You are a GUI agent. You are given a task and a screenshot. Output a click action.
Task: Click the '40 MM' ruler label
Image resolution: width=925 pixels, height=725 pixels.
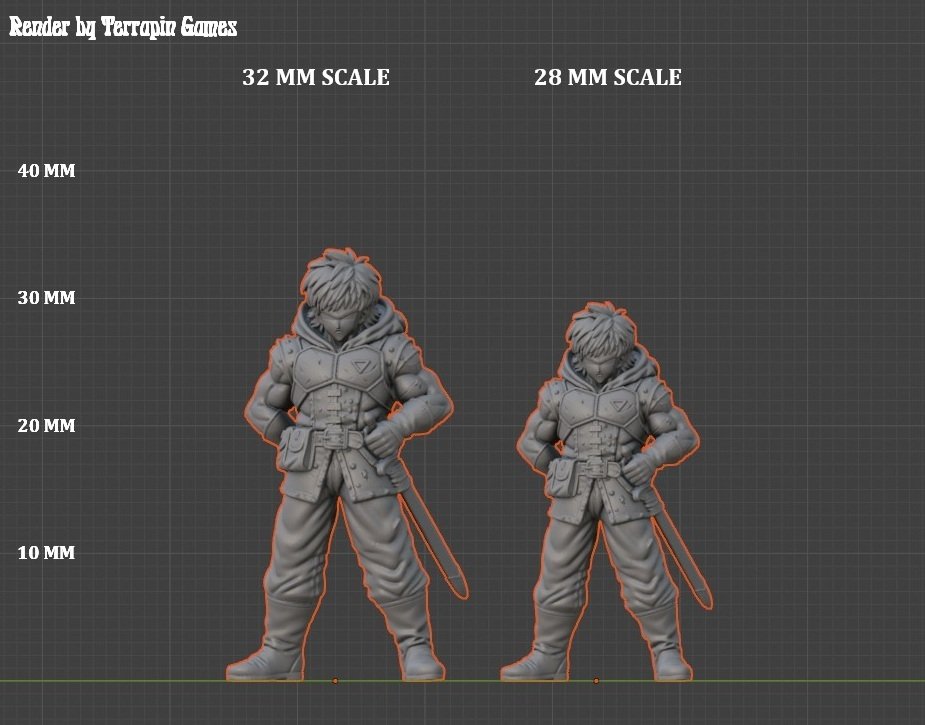tap(47, 171)
